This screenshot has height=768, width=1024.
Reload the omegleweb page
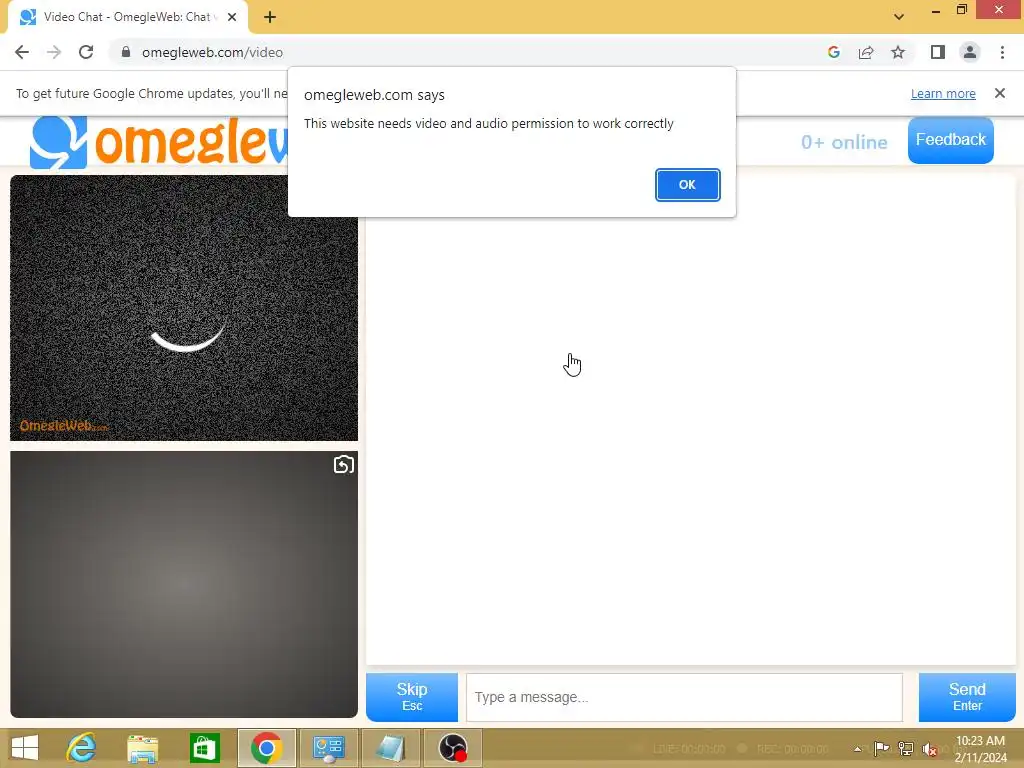86,52
